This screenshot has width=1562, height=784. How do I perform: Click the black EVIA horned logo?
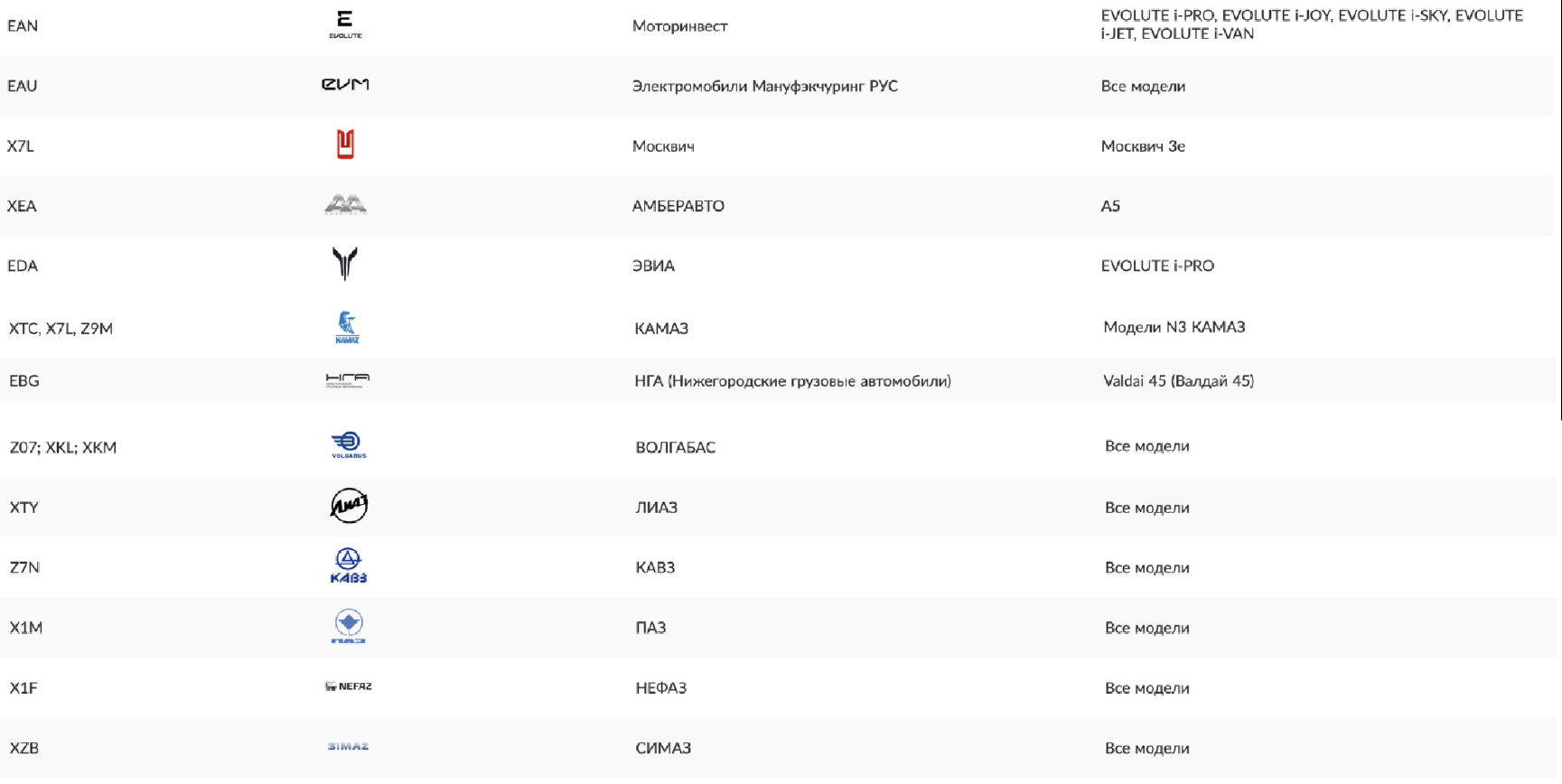[x=345, y=264]
